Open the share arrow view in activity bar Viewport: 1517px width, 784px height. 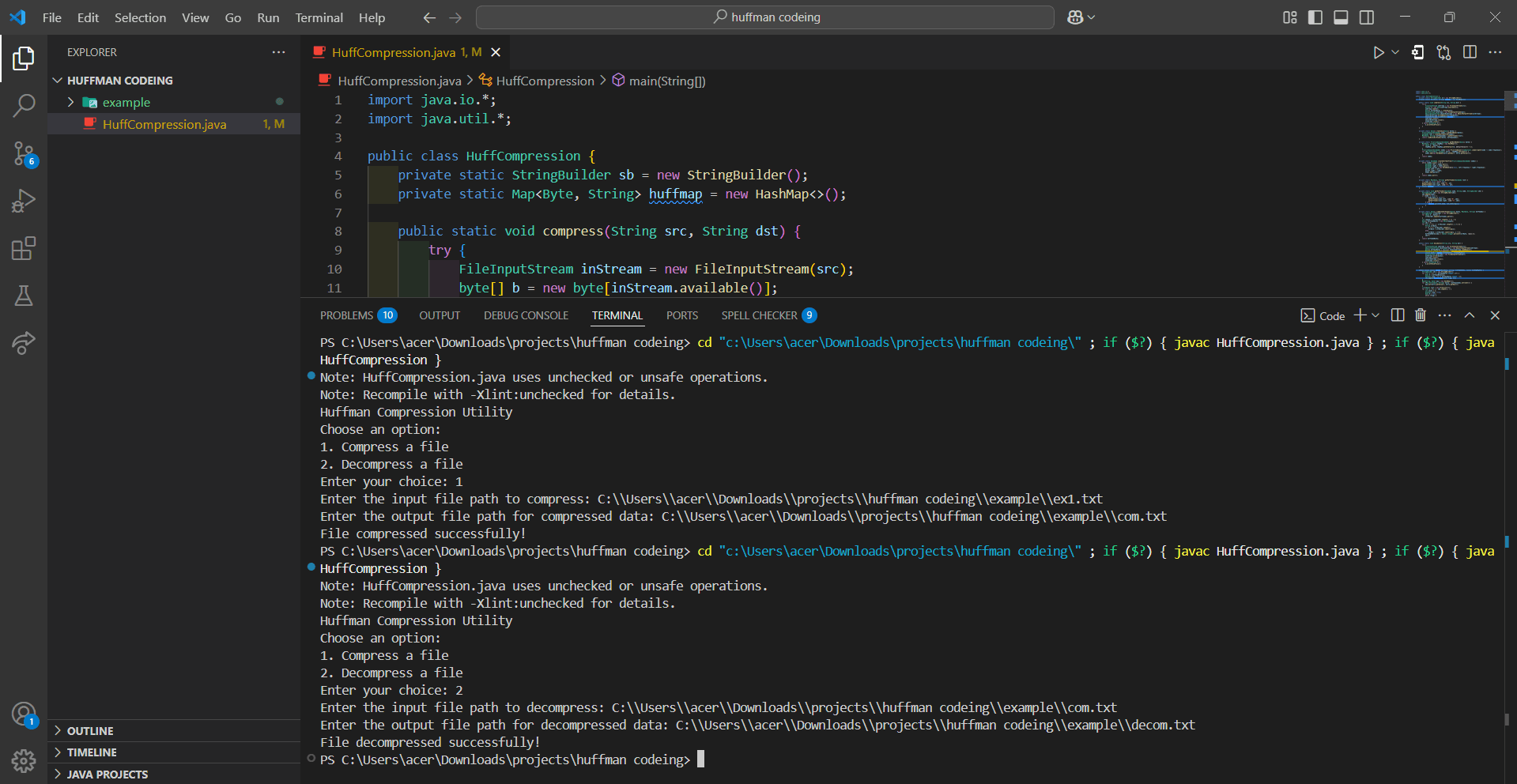tap(24, 343)
